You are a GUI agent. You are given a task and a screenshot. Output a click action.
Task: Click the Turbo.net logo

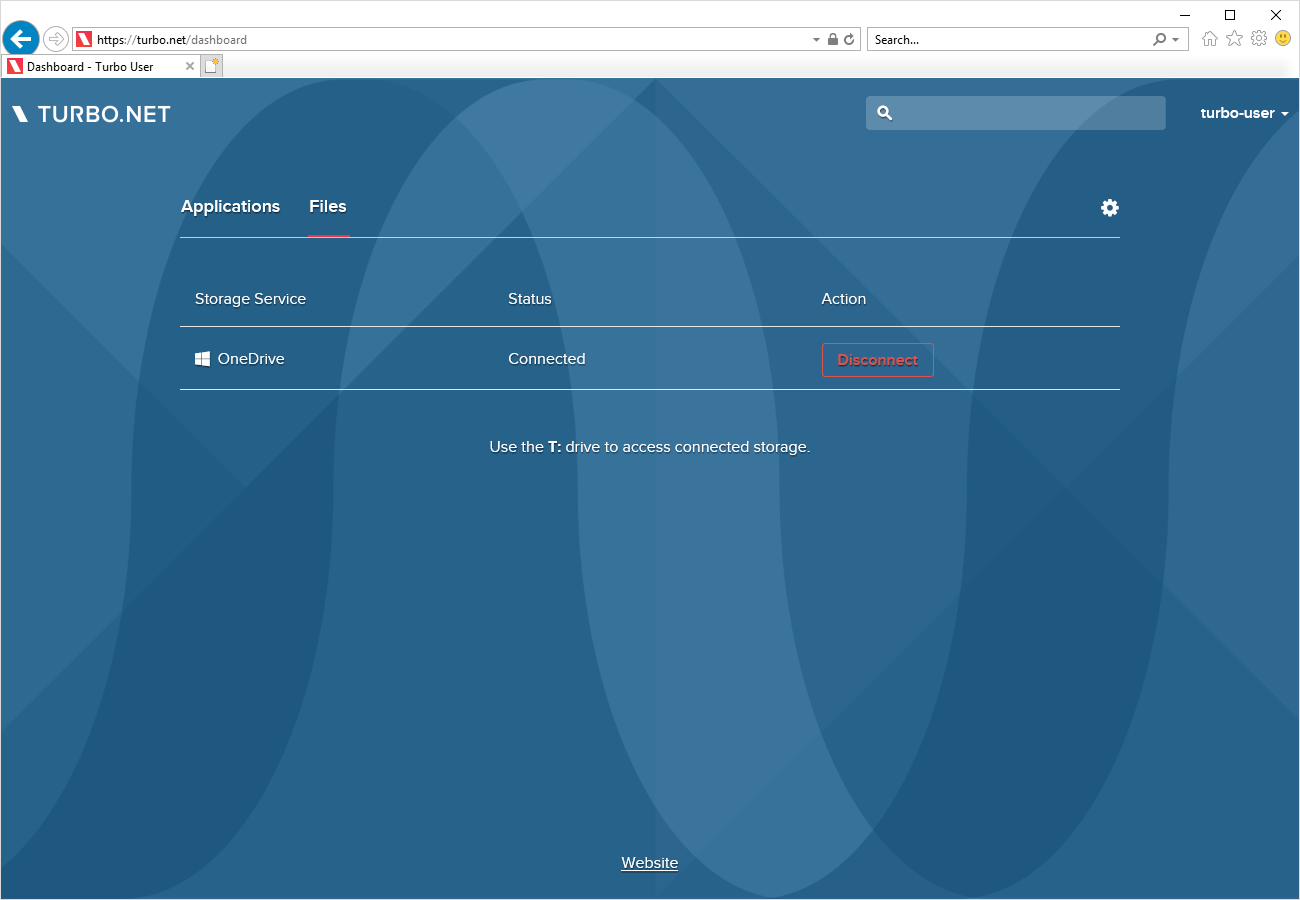pos(90,113)
